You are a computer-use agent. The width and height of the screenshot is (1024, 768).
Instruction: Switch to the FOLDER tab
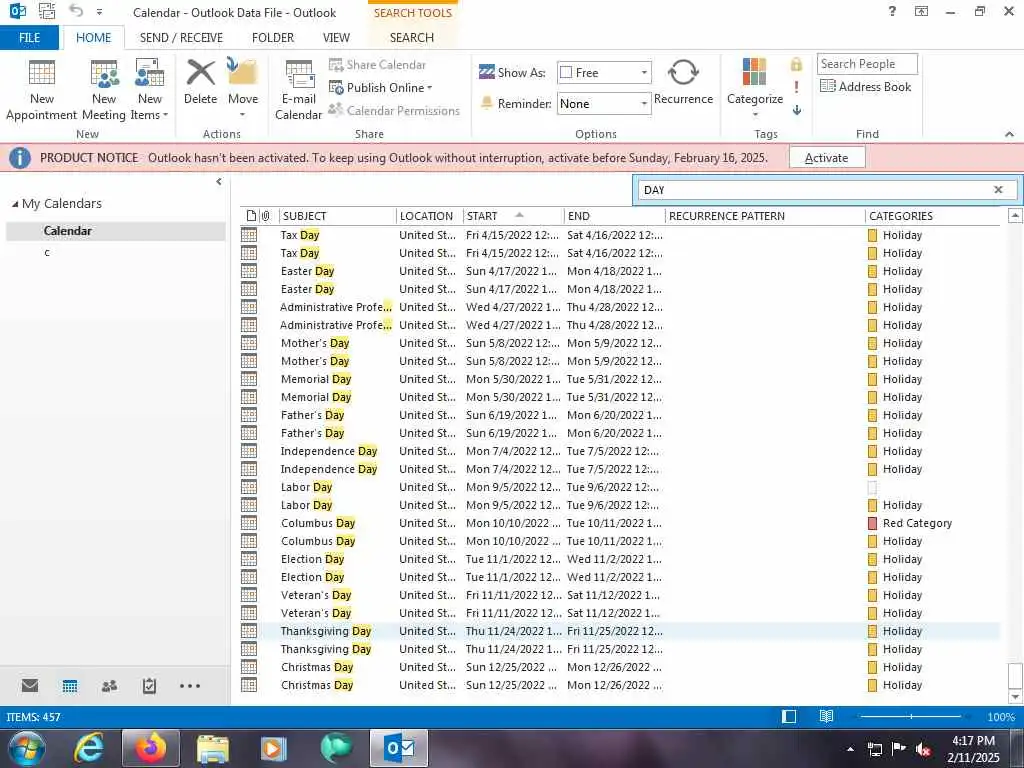tap(273, 37)
